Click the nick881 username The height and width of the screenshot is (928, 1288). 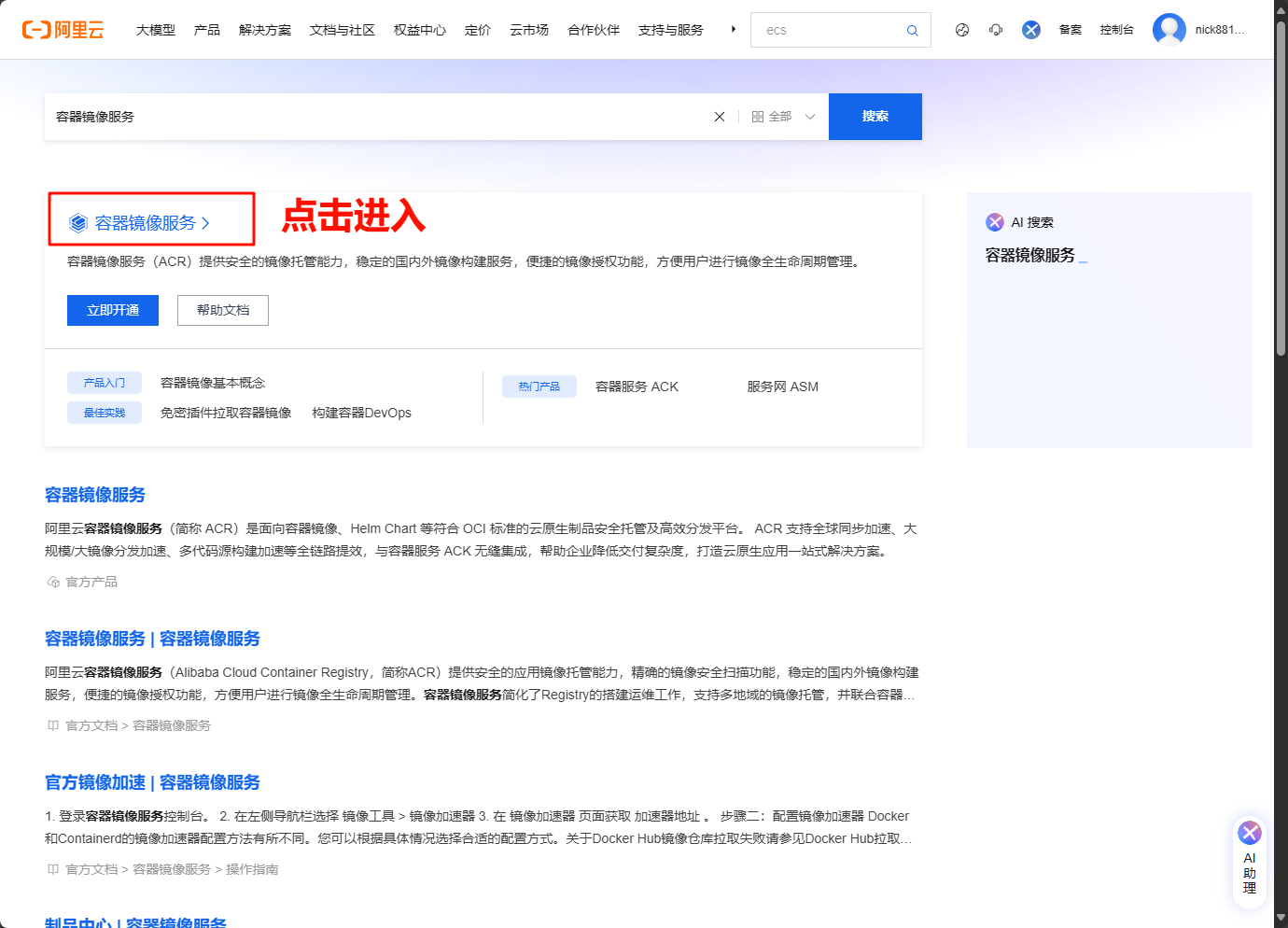(1220, 30)
